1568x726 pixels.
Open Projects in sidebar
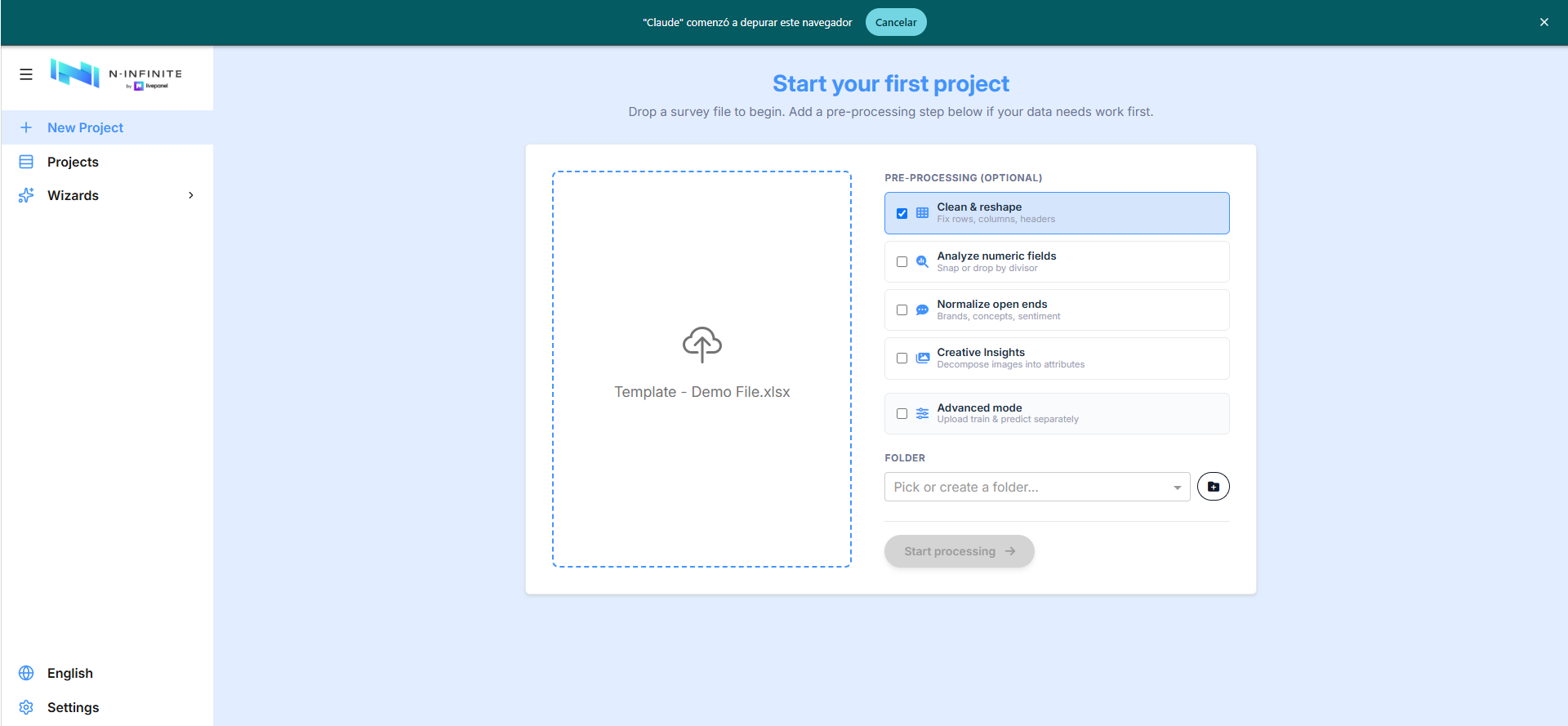(x=107, y=162)
